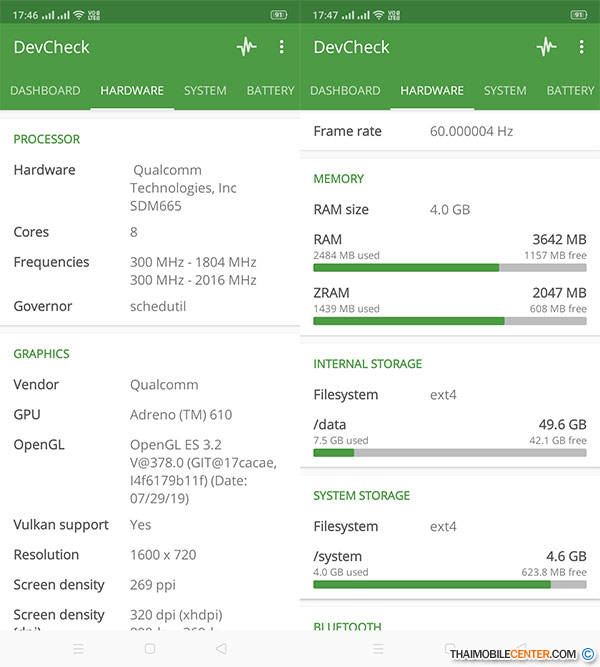
Task: Open the three-dot overflow menu on right screen
Action: tap(581, 47)
